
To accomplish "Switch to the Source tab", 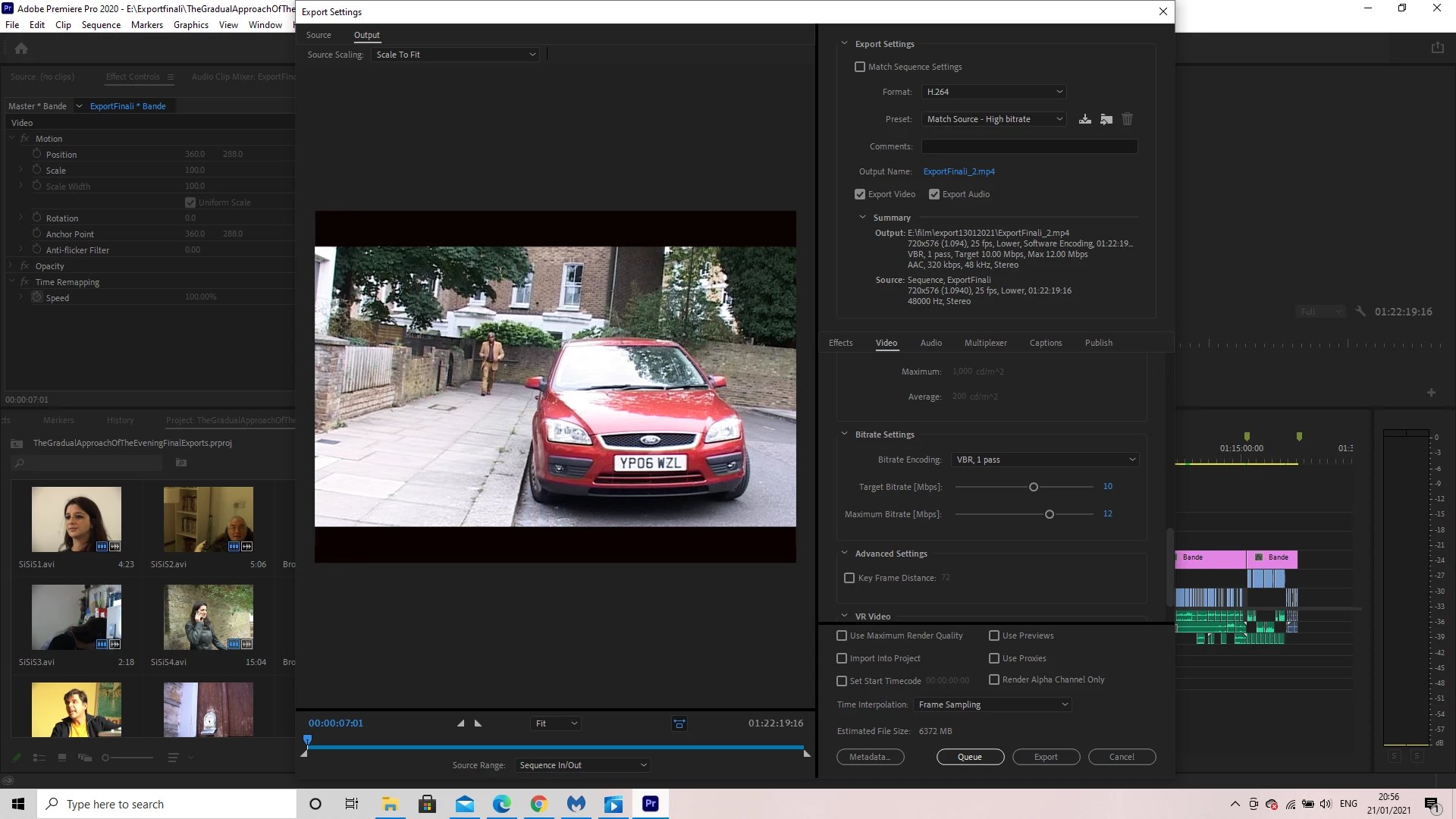I will (318, 35).
